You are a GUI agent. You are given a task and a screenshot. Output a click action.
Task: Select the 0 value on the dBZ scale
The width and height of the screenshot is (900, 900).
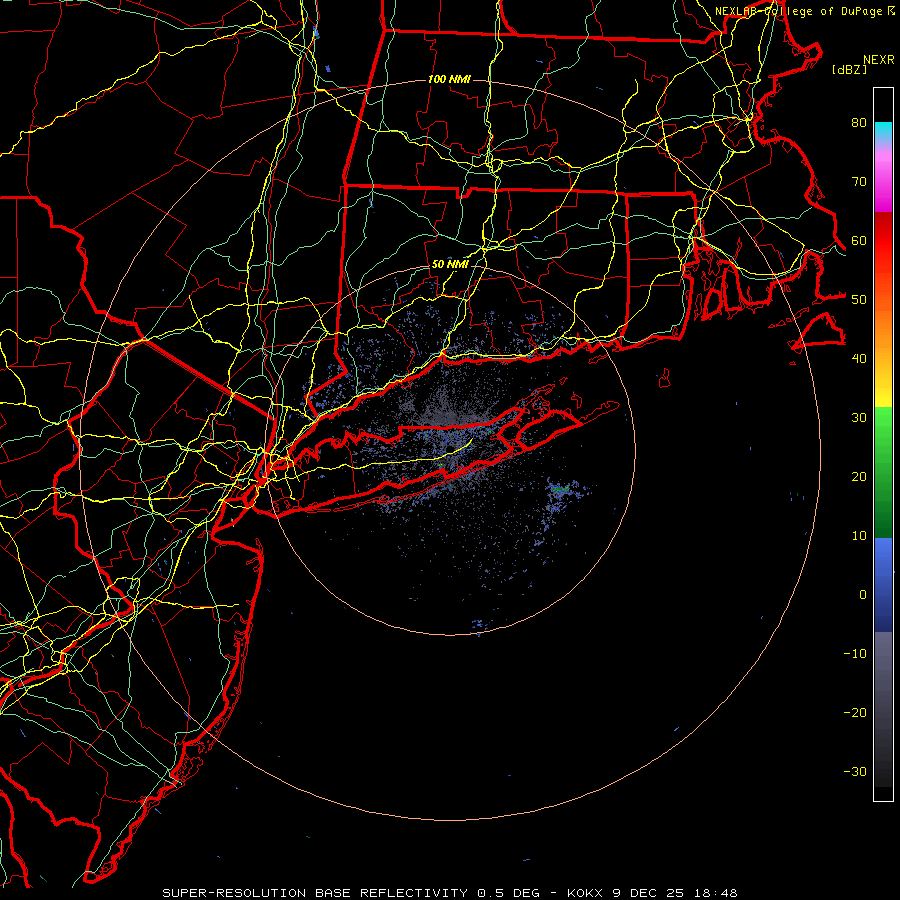[863, 595]
